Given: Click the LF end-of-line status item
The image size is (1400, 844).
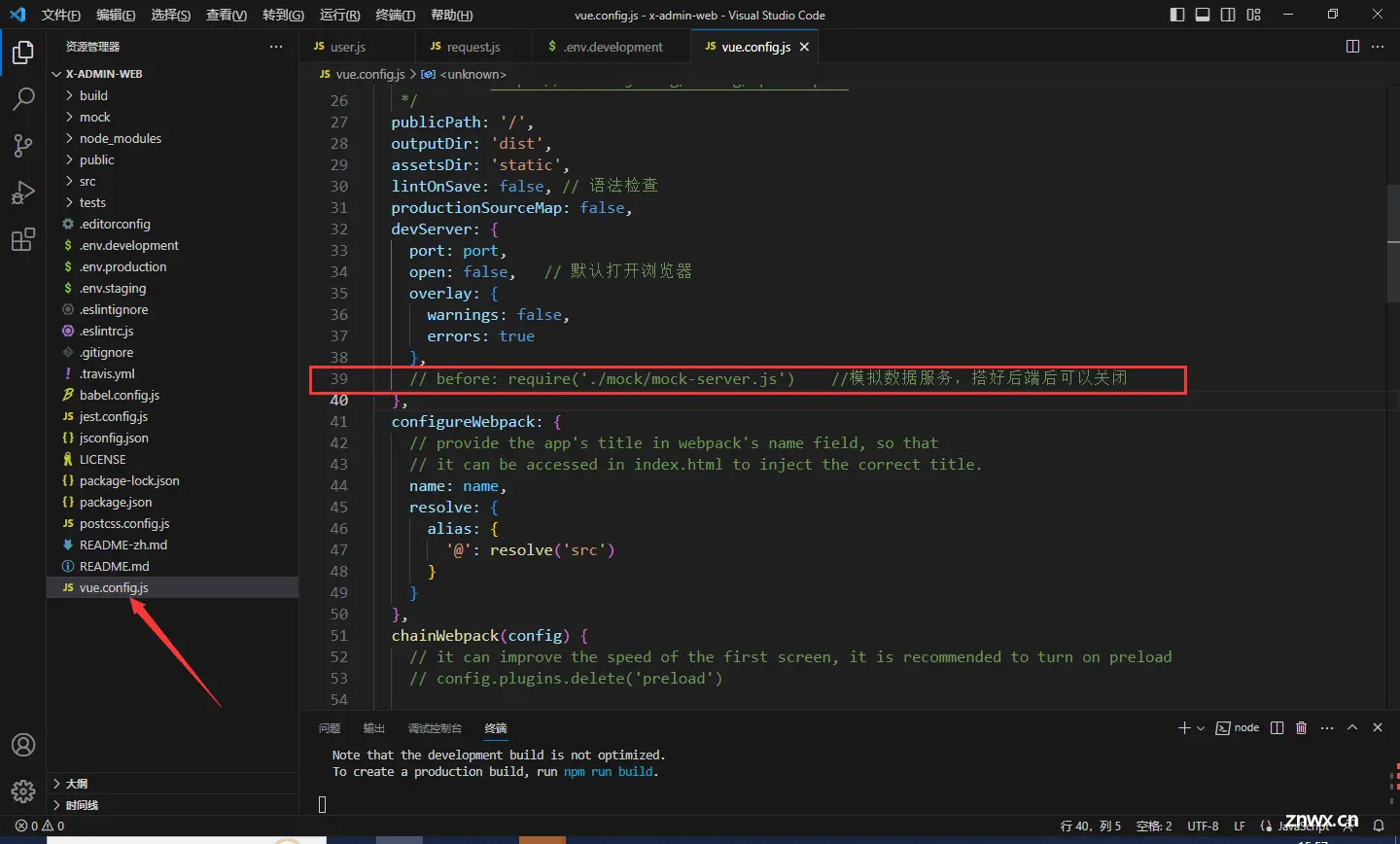Looking at the screenshot, I should pyautogui.click(x=1240, y=826).
